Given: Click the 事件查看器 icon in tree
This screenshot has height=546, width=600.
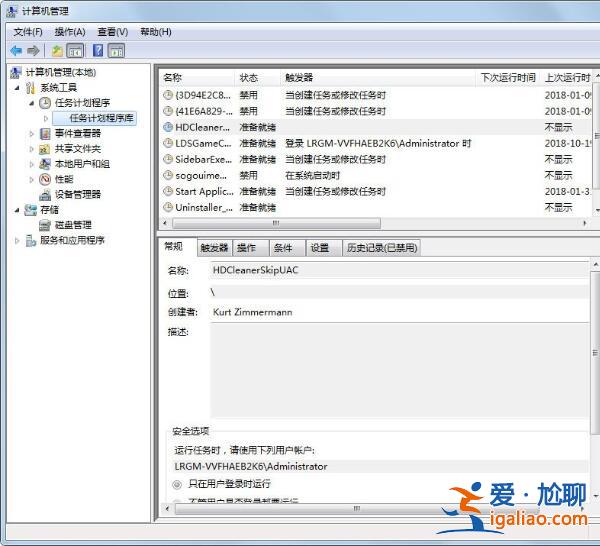Looking at the screenshot, I should (45, 134).
